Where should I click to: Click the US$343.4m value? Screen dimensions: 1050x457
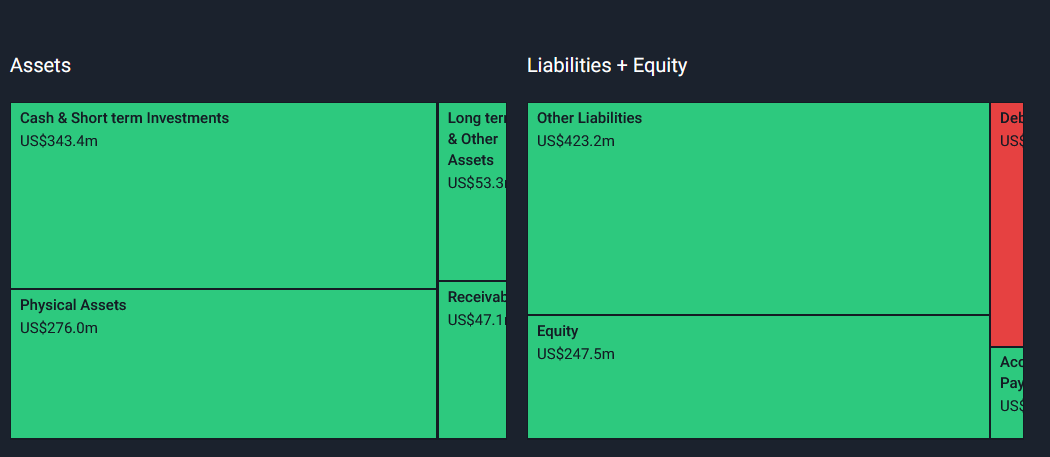pos(59,141)
